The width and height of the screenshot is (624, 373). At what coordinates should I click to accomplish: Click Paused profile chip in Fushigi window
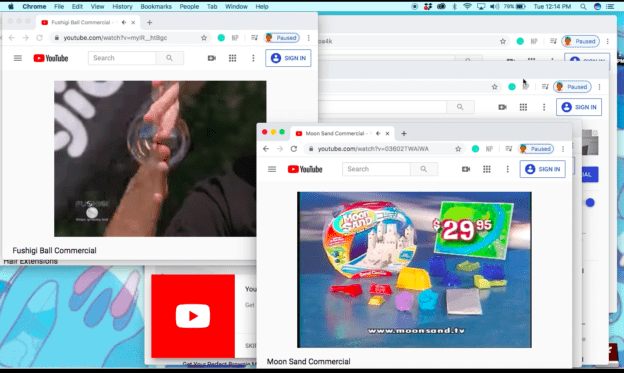(x=282, y=38)
